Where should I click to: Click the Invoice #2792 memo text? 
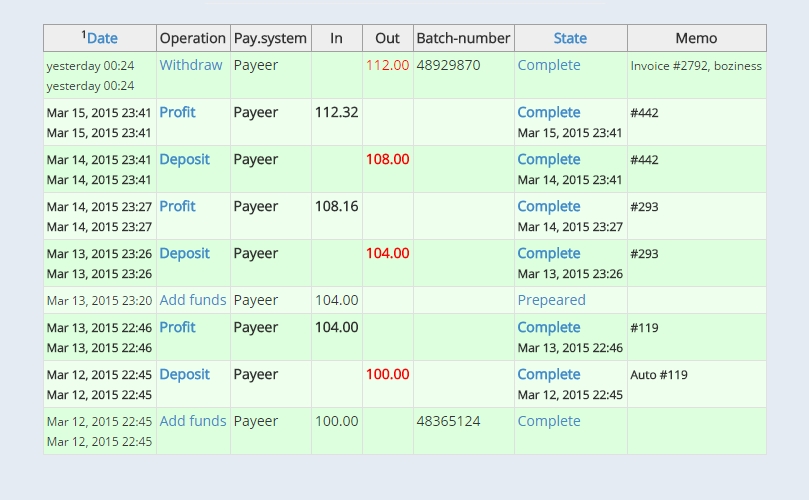695,66
